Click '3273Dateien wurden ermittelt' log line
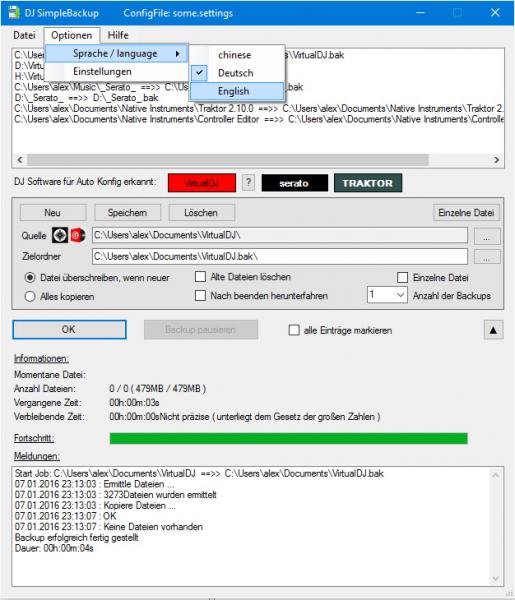This screenshot has height=600, width=515. [x=116, y=495]
